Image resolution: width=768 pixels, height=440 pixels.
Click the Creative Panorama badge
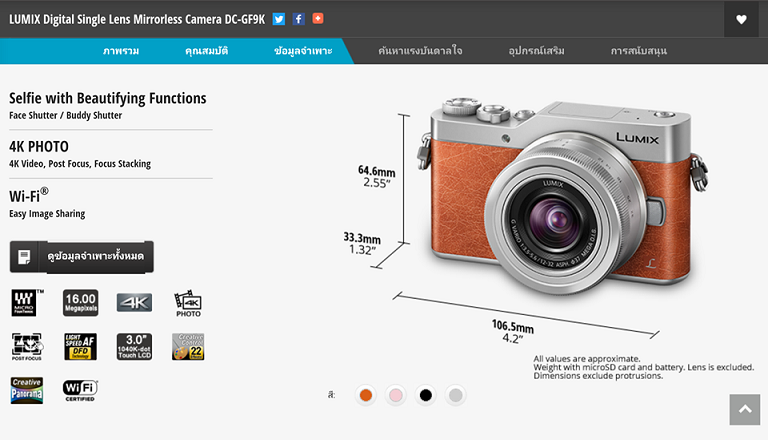tap(27, 391)
